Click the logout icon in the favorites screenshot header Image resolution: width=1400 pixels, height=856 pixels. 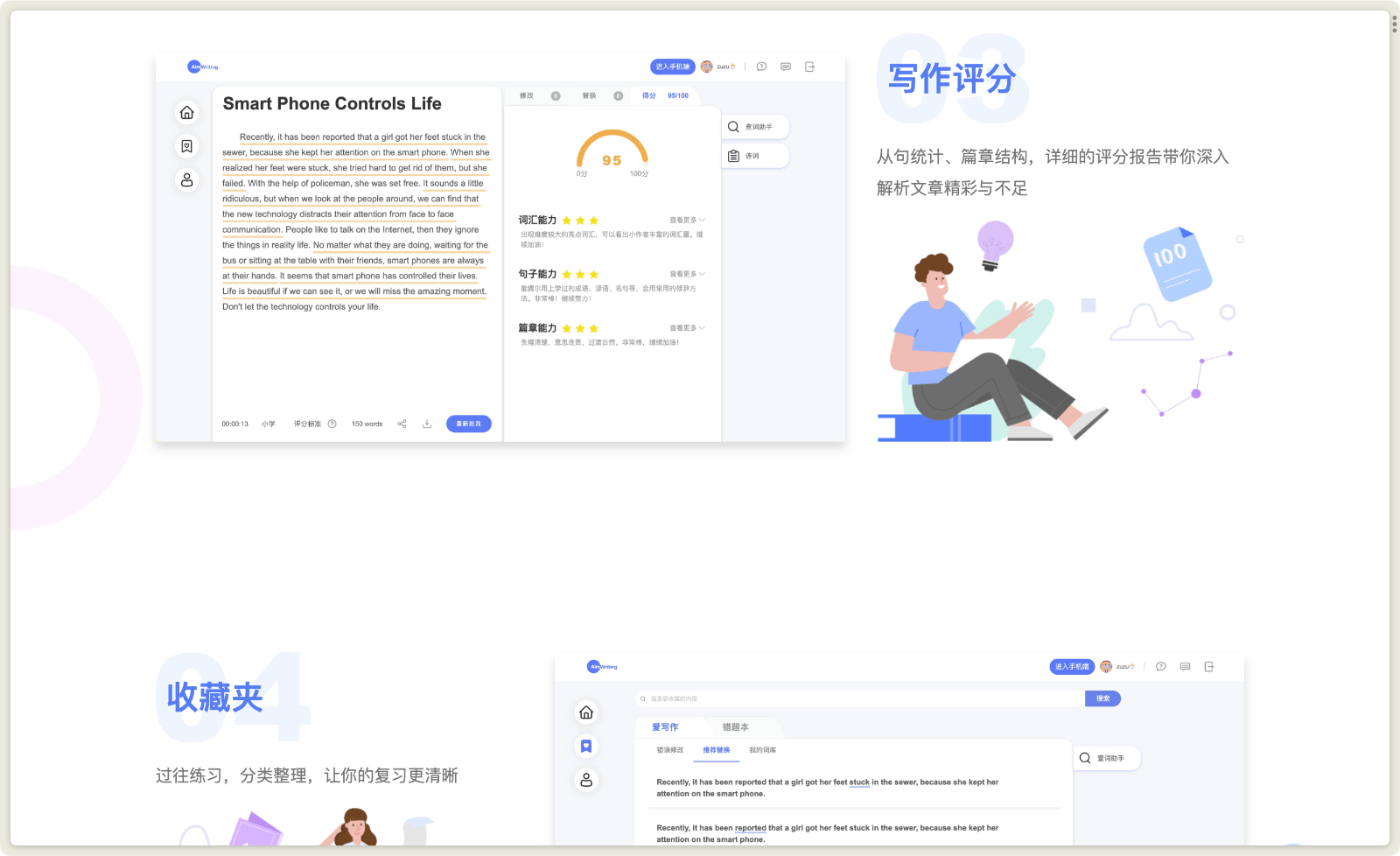(x=1209, y=667)
